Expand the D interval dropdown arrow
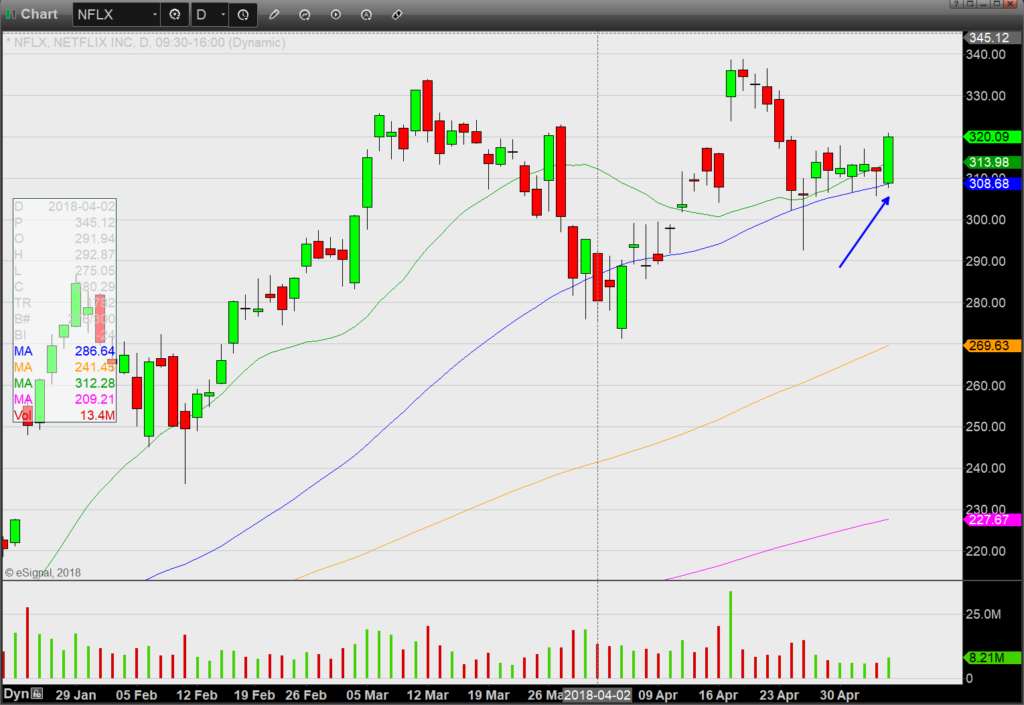 [x=223, y=14]
